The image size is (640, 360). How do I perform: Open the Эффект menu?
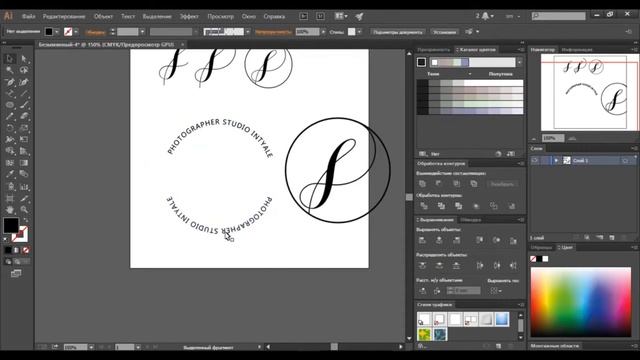[x=189, y=16]
